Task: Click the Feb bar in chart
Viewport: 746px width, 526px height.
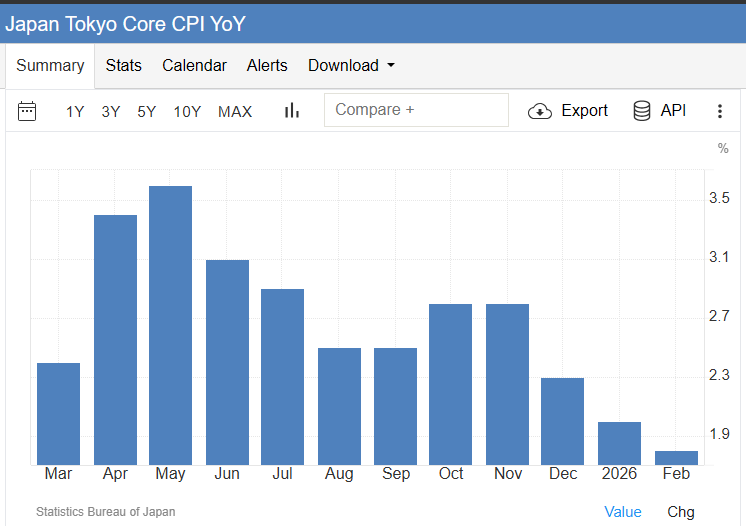Action: click(x=676, y=458)
